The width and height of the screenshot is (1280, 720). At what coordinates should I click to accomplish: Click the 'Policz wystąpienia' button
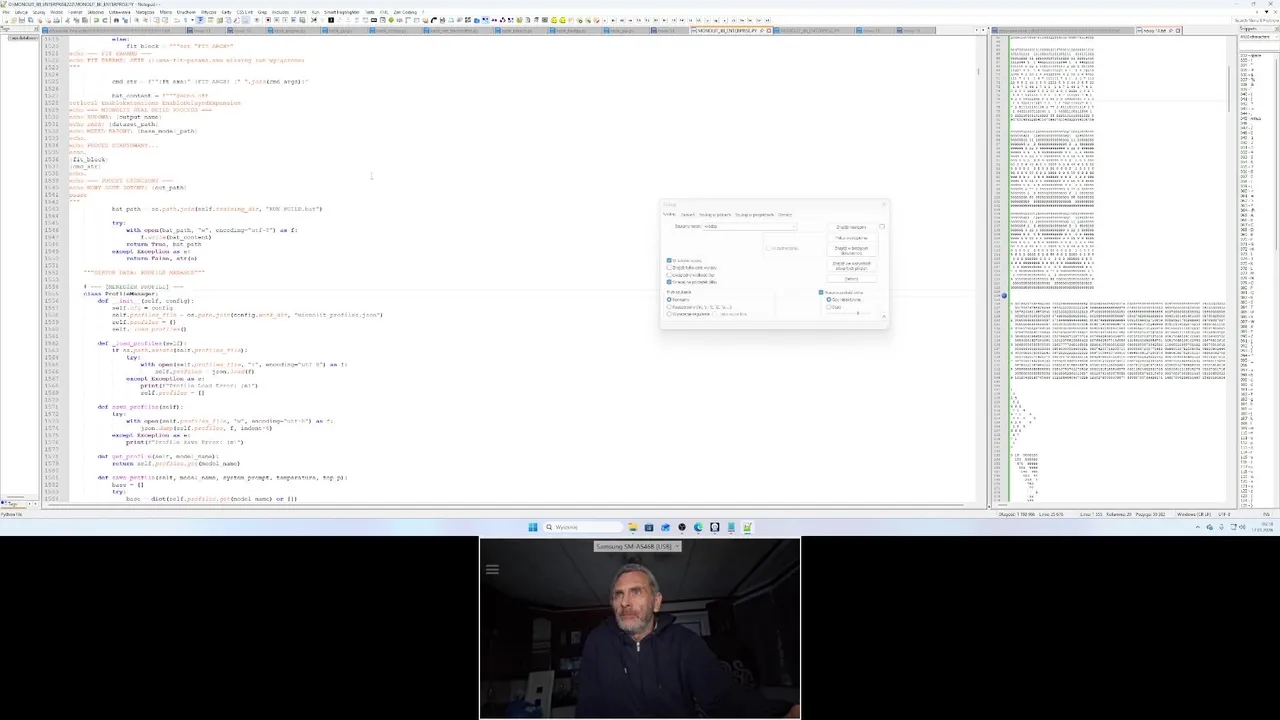[x=851, y=238]
